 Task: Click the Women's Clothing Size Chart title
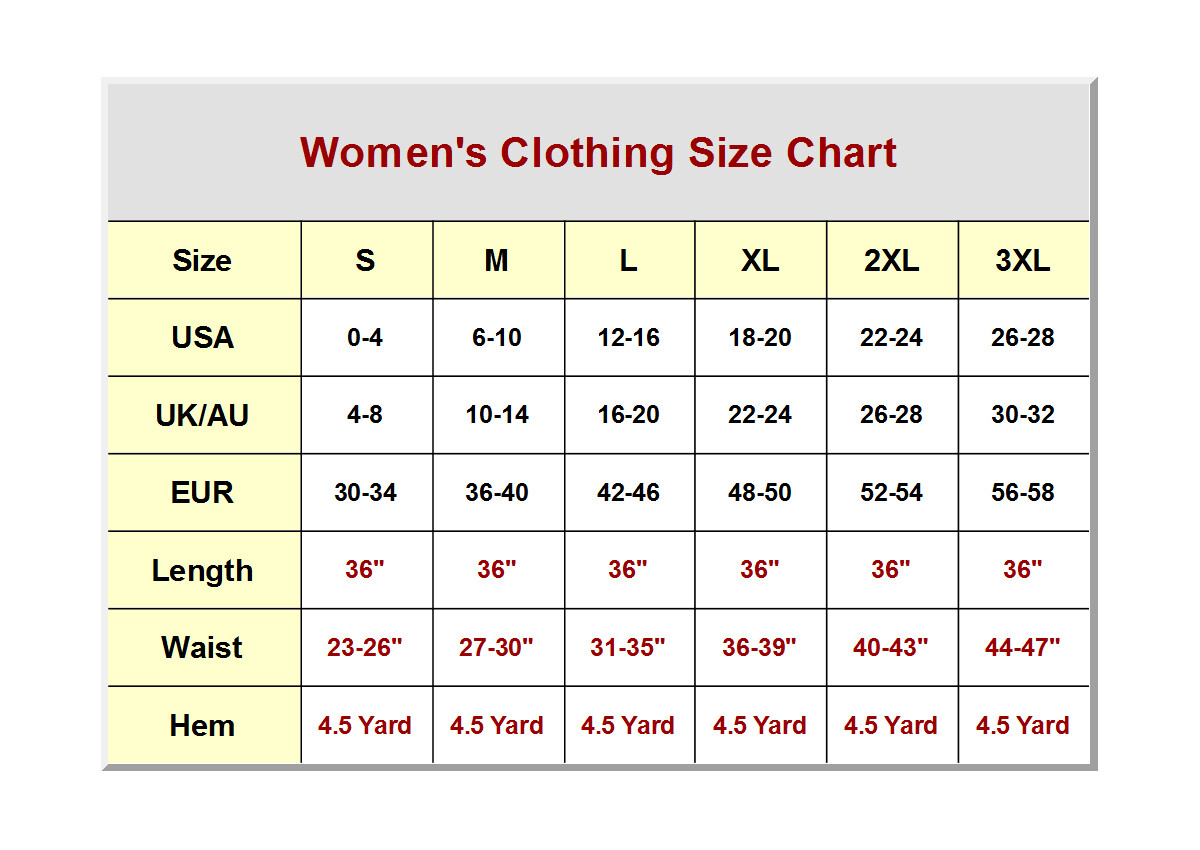598,153
